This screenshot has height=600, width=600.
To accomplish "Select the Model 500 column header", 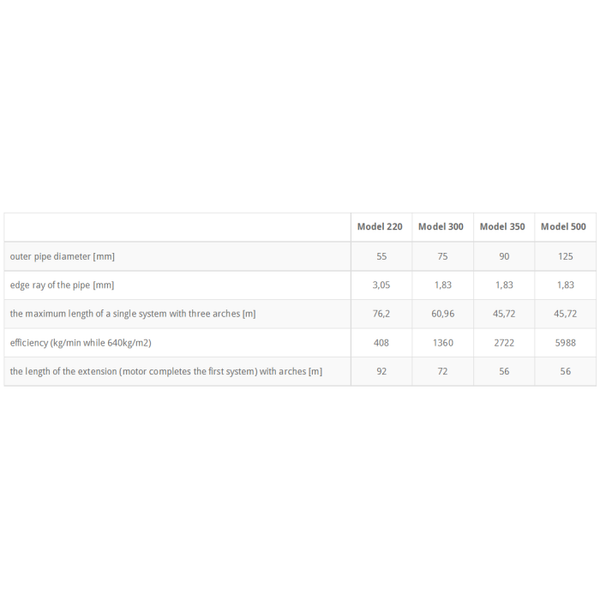I will pos(563,227).
